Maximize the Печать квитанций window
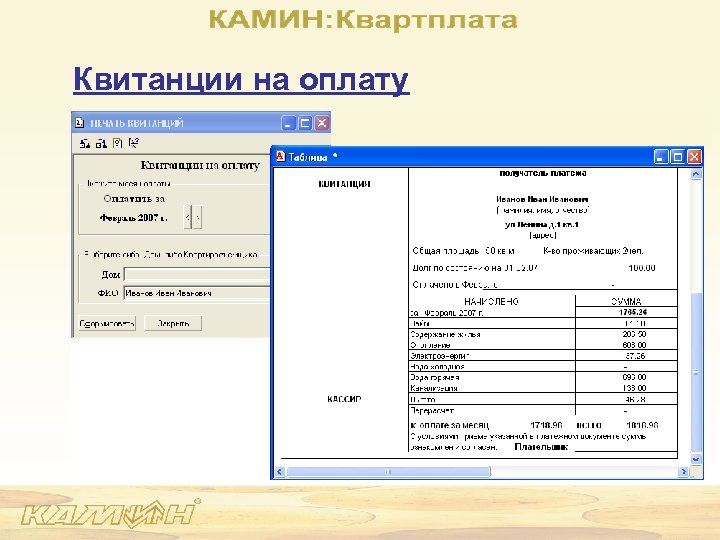This screenshot has height=540, width=720. [x=305, y=123]
